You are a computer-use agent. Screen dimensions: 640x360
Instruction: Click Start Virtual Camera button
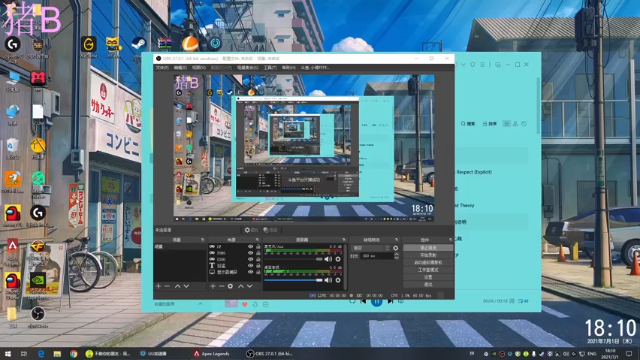[x=428, y=262]
